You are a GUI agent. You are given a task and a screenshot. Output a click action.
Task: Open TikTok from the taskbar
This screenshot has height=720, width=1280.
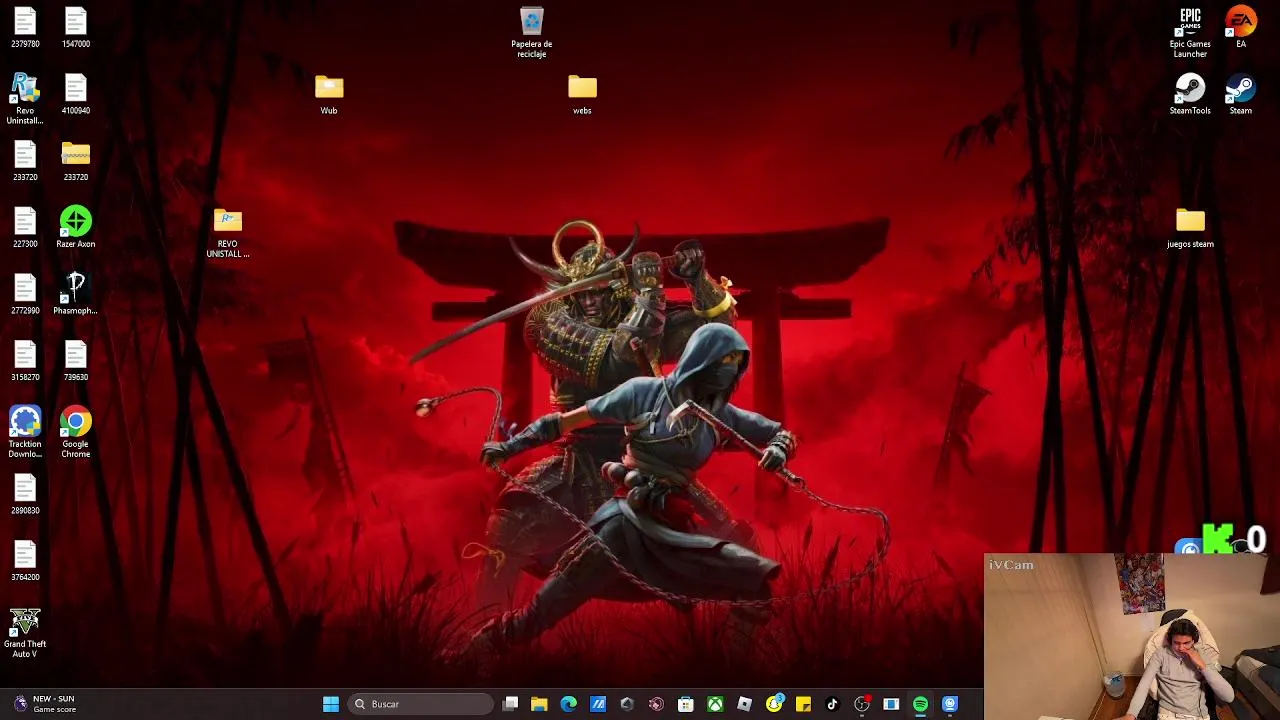pos(832,704)
